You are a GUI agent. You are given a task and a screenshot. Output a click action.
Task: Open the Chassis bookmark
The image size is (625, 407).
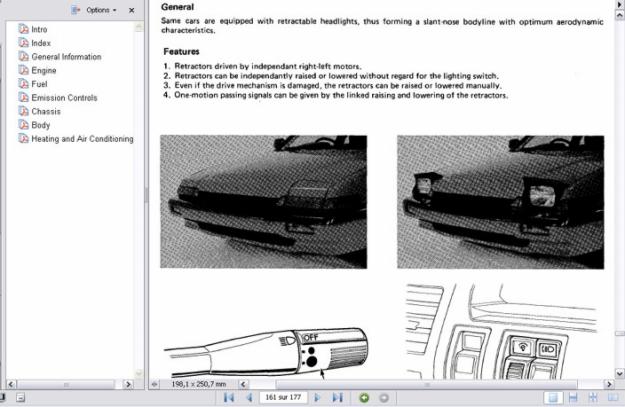(x=46, y=112)
